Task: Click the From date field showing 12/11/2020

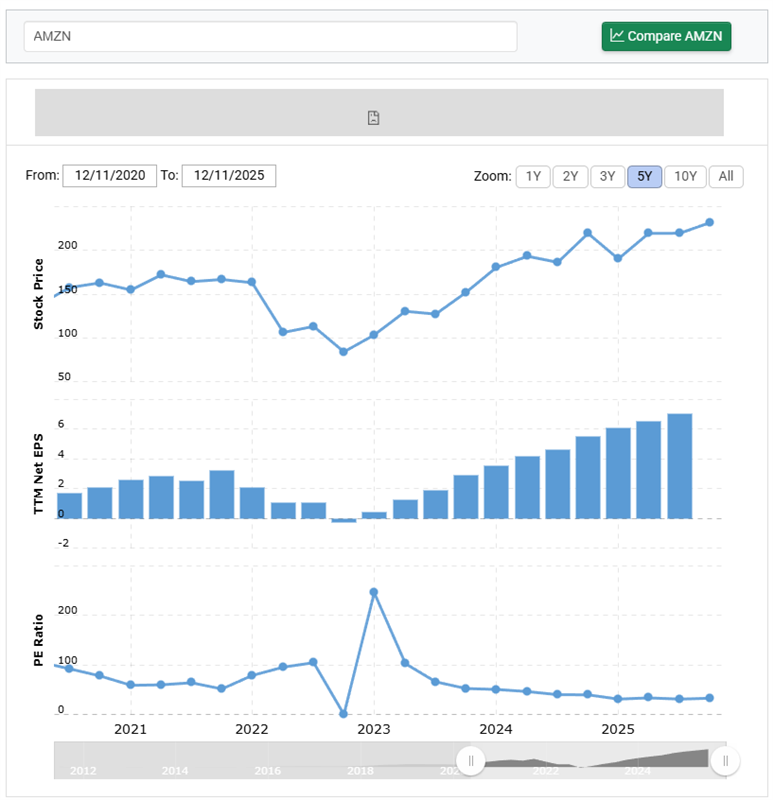Action: point(110,175)
